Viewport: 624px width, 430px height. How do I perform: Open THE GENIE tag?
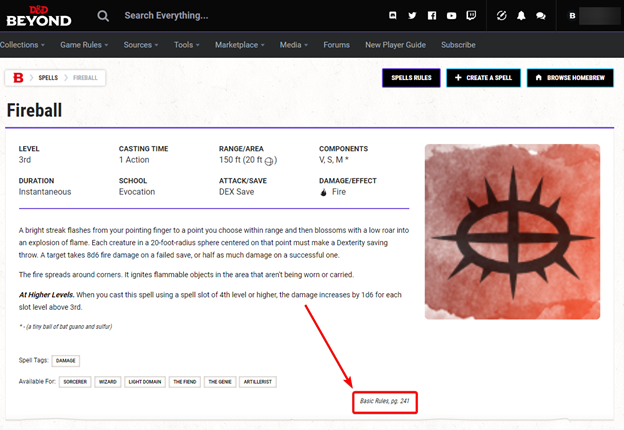[220, 382]
